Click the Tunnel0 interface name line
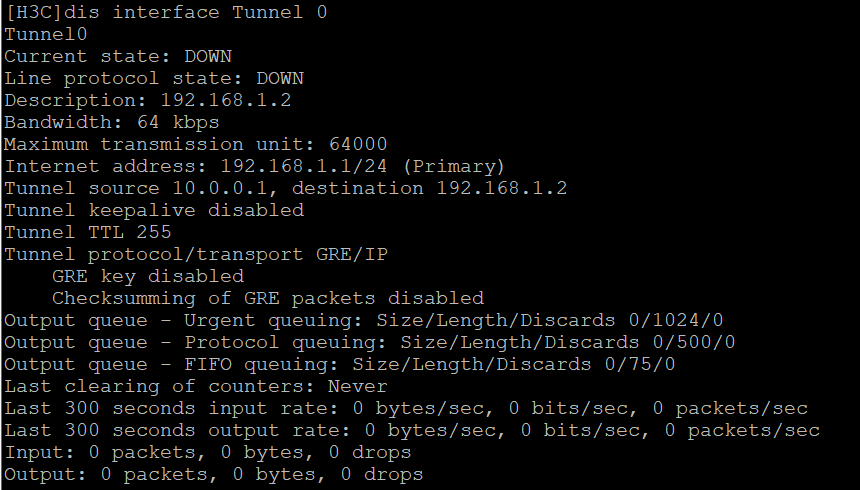This screenshot has width=860, height=490. pyautogui.click(x=46, y=34)
